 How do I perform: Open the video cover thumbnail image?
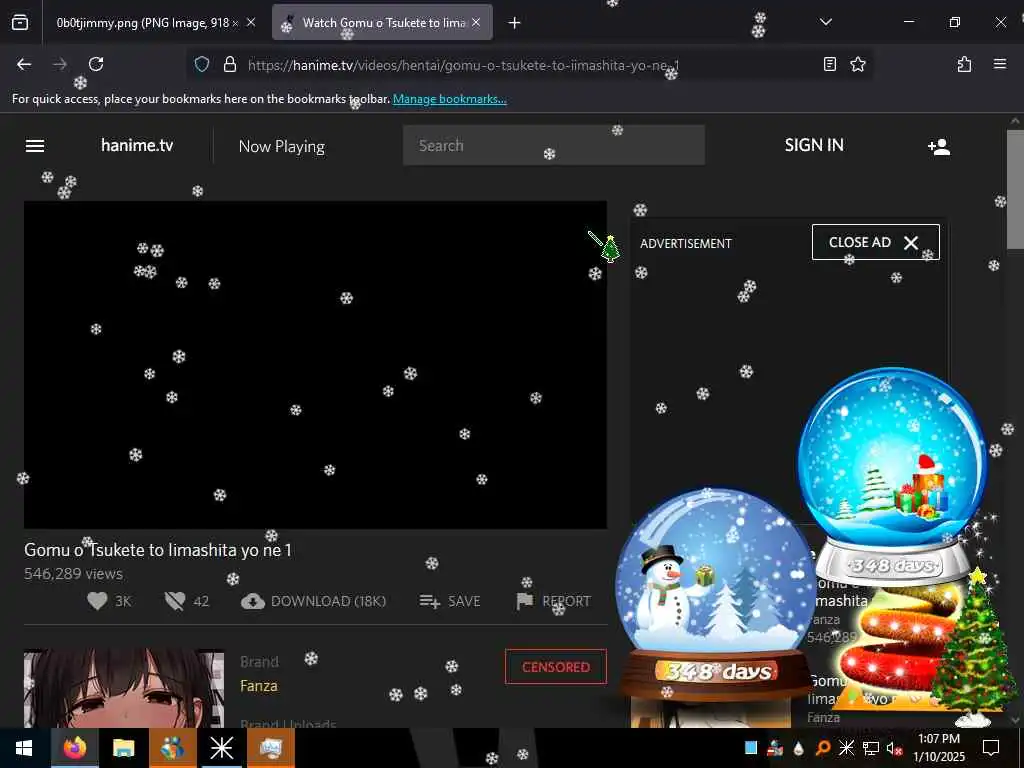point(124,688)
